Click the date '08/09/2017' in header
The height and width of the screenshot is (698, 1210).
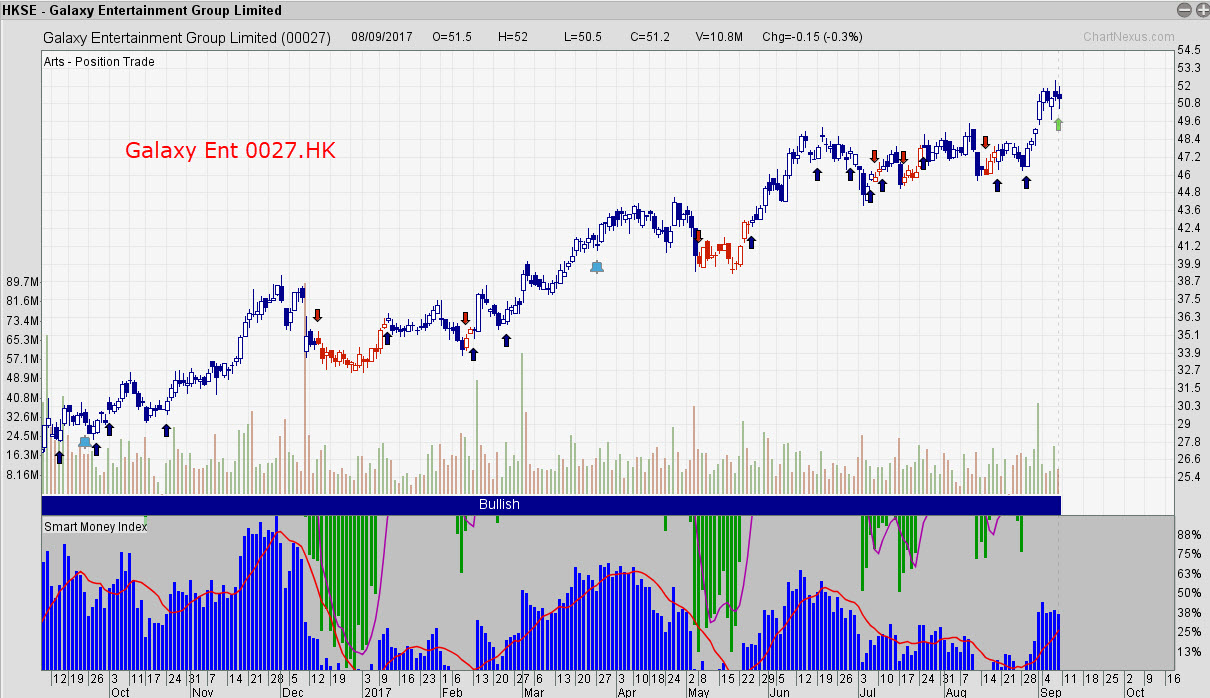pyautogui.click(x=381, y=37)
